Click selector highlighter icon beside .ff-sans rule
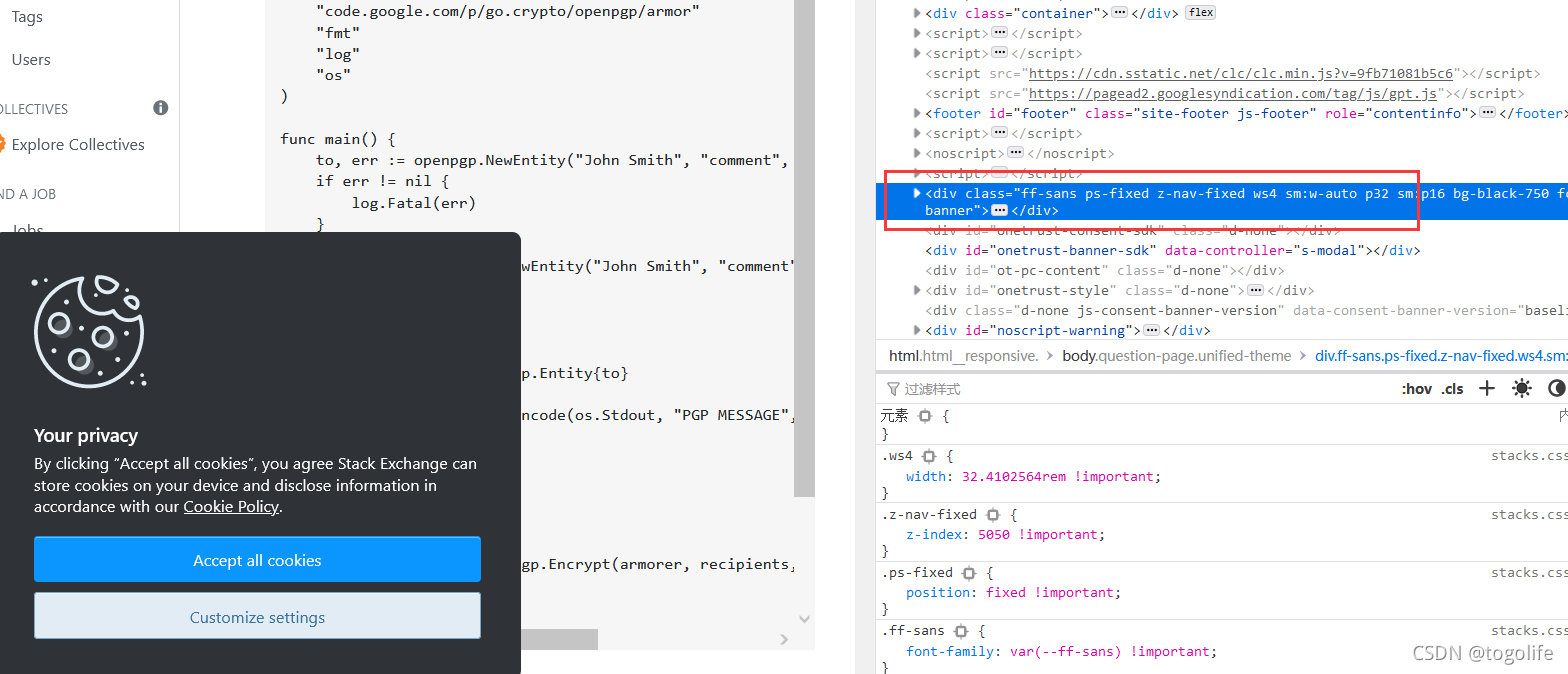 [961, 631]
